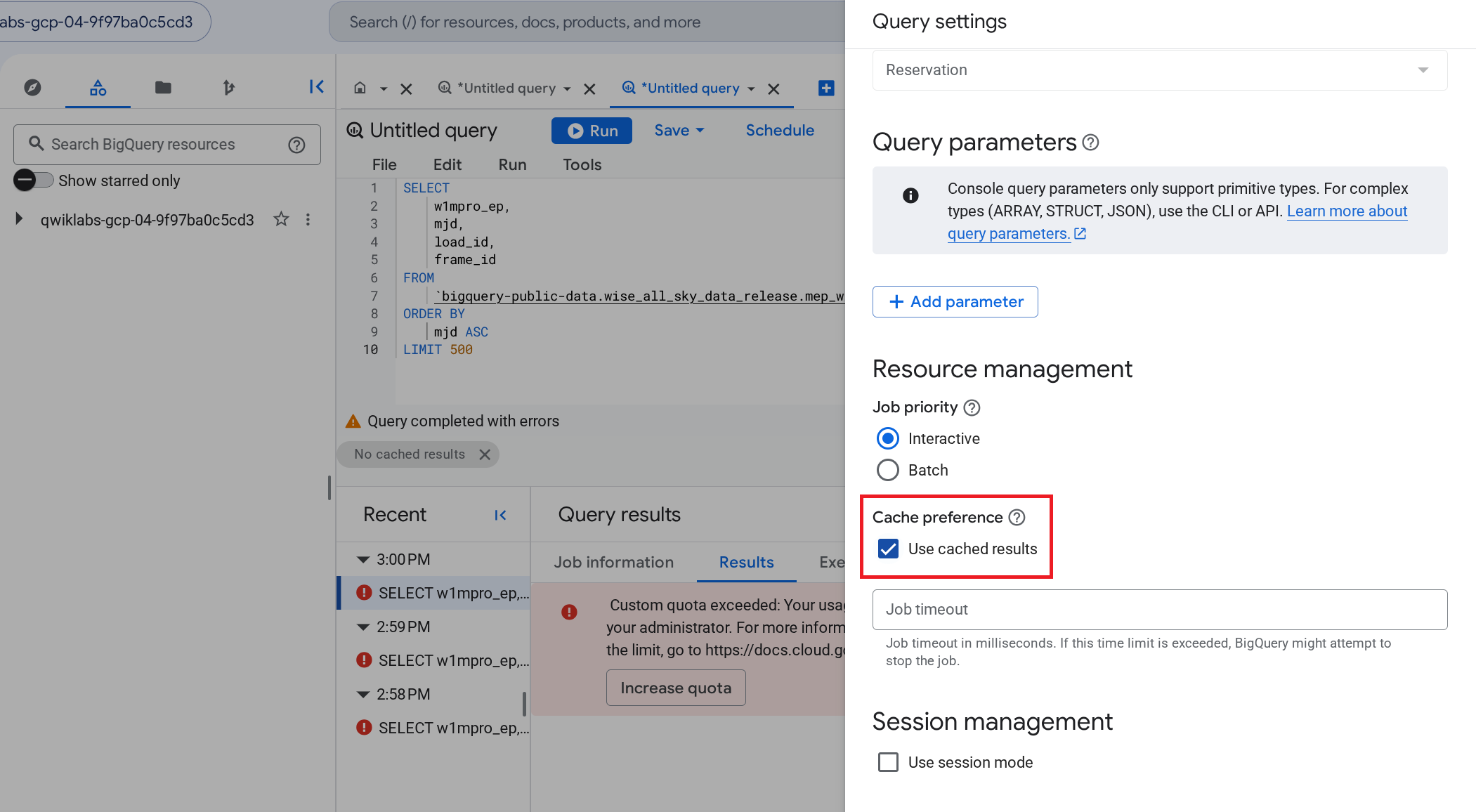Open the Reservation dropdown
This screenshot has width=1476, height=812.
[1159, 70]
